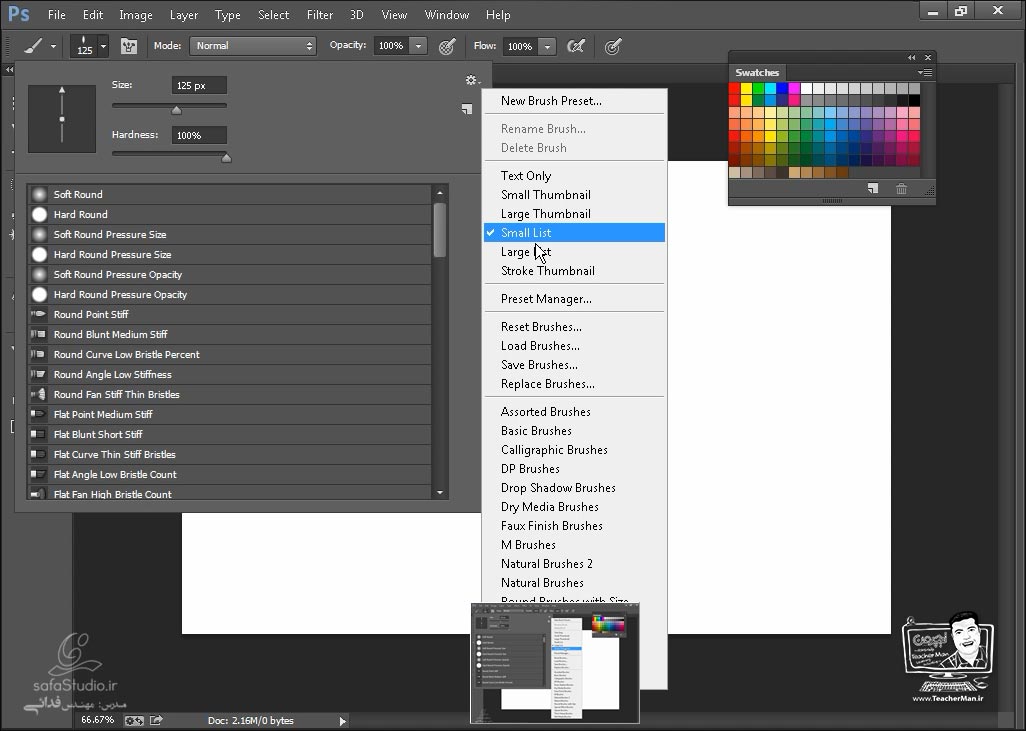This screenshot has height=731, width=1026.
Task: Open the Image menu
Action: [x=136, y=14]
